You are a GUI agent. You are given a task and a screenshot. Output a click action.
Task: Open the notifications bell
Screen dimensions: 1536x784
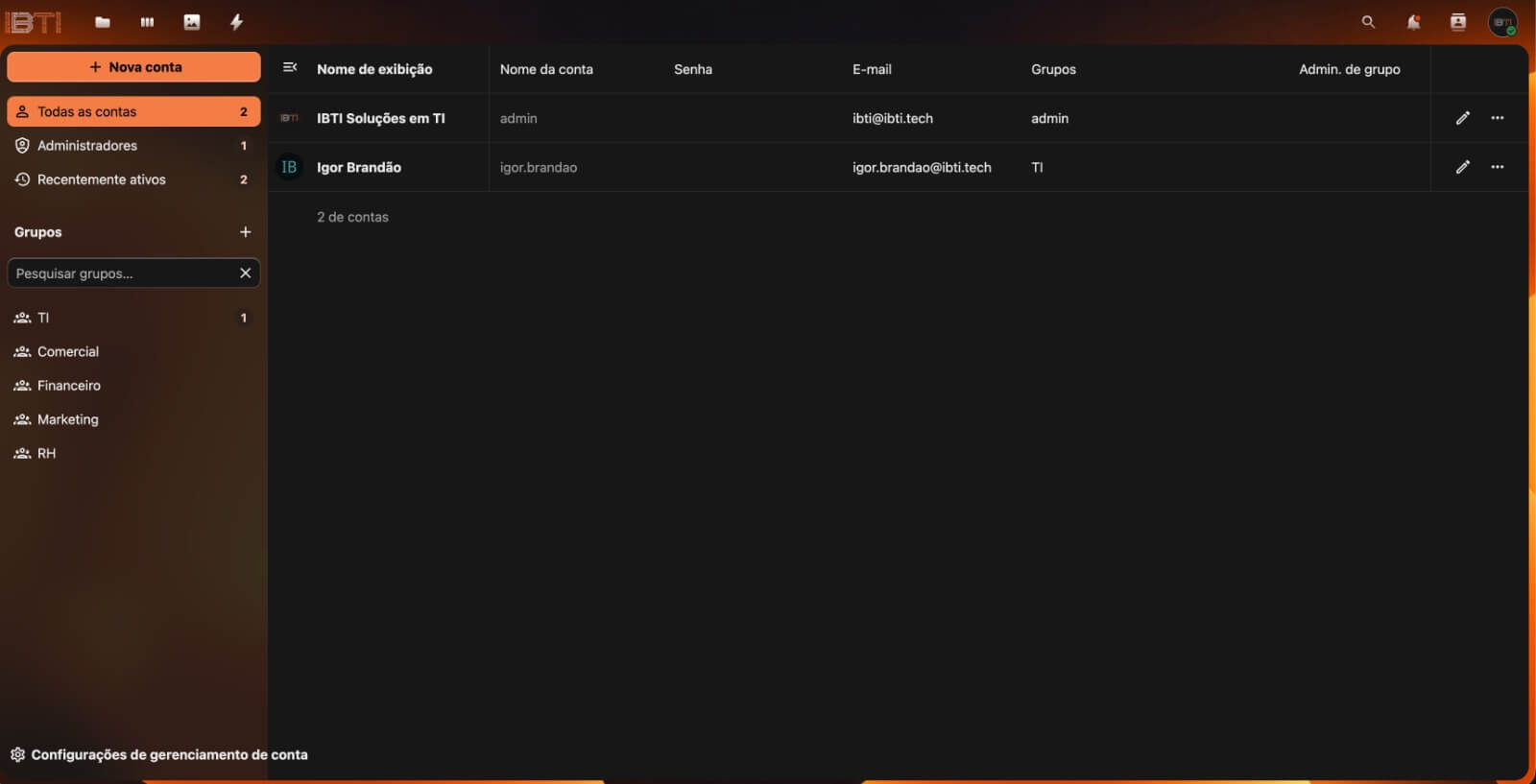pos(1413,22)
